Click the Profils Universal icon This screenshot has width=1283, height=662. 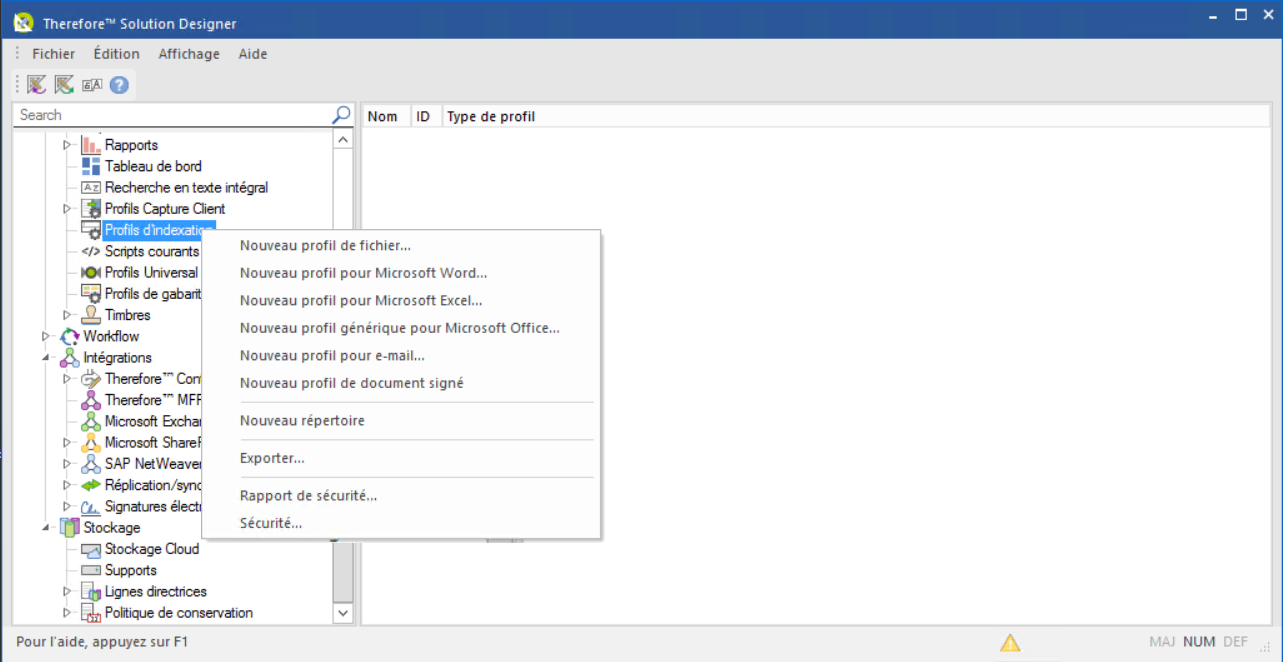(x=91, y=272)
